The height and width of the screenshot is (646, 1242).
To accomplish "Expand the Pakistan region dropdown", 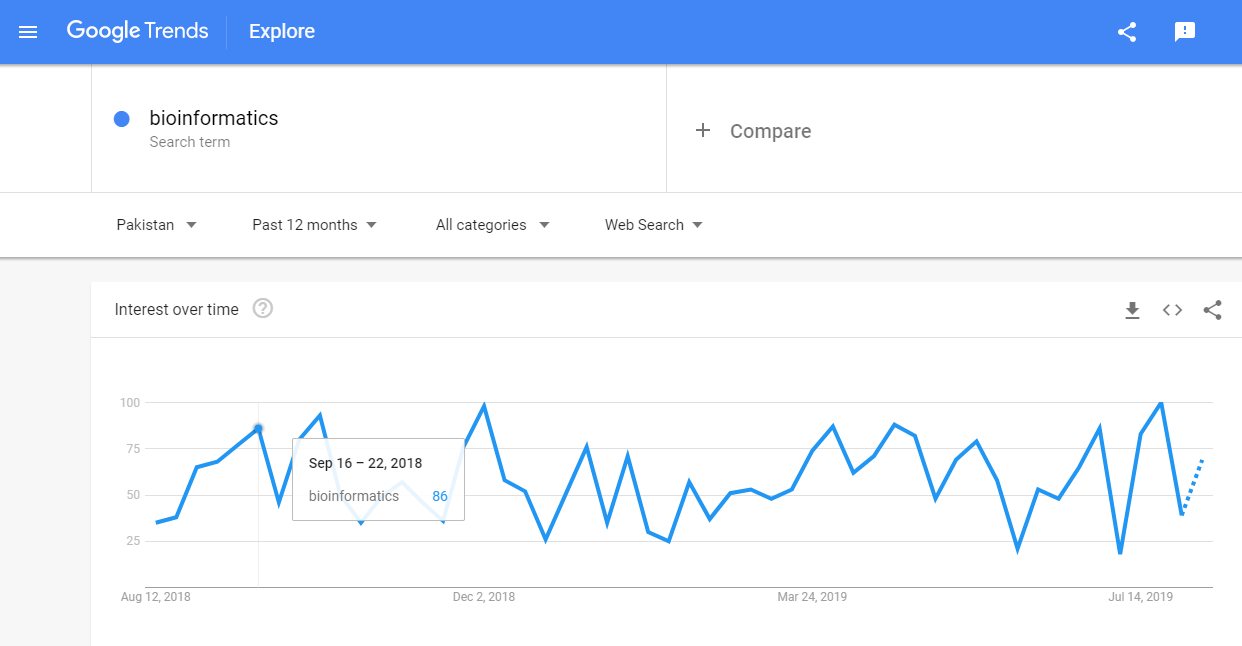I will [156, 225].
